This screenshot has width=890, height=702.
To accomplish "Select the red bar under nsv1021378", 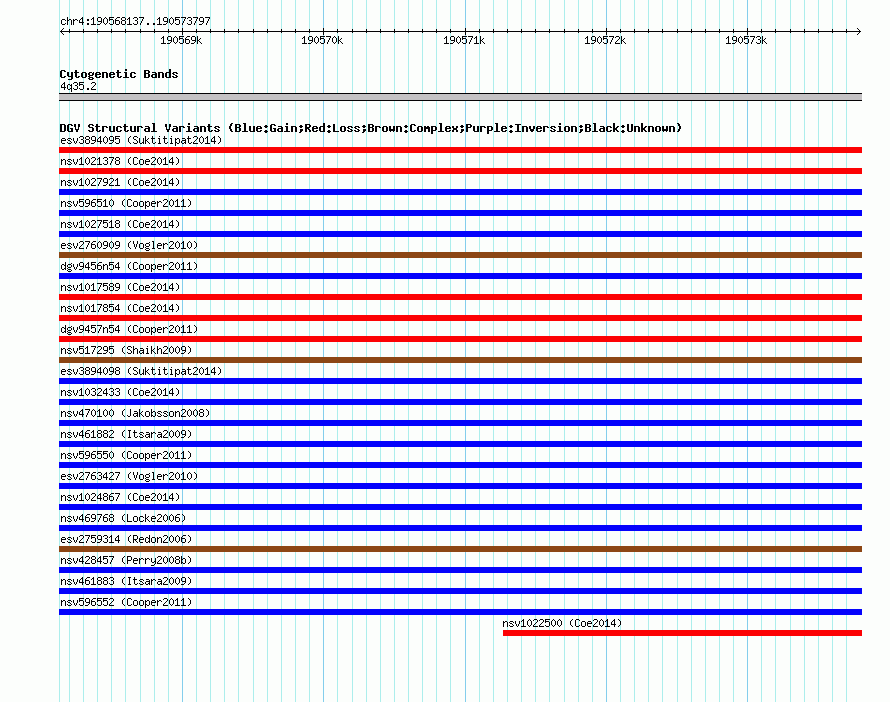I will coord(460,171).
